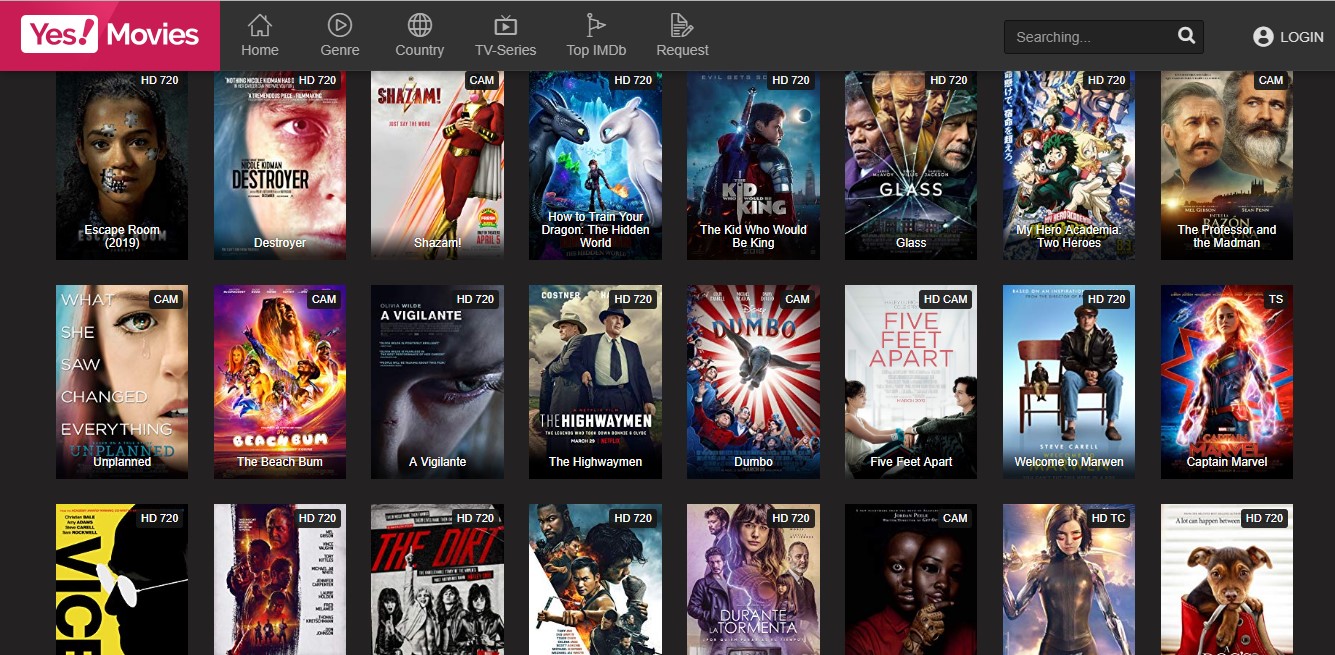
Task: Click the Dumbo title text
Action: tap(753, 462)
